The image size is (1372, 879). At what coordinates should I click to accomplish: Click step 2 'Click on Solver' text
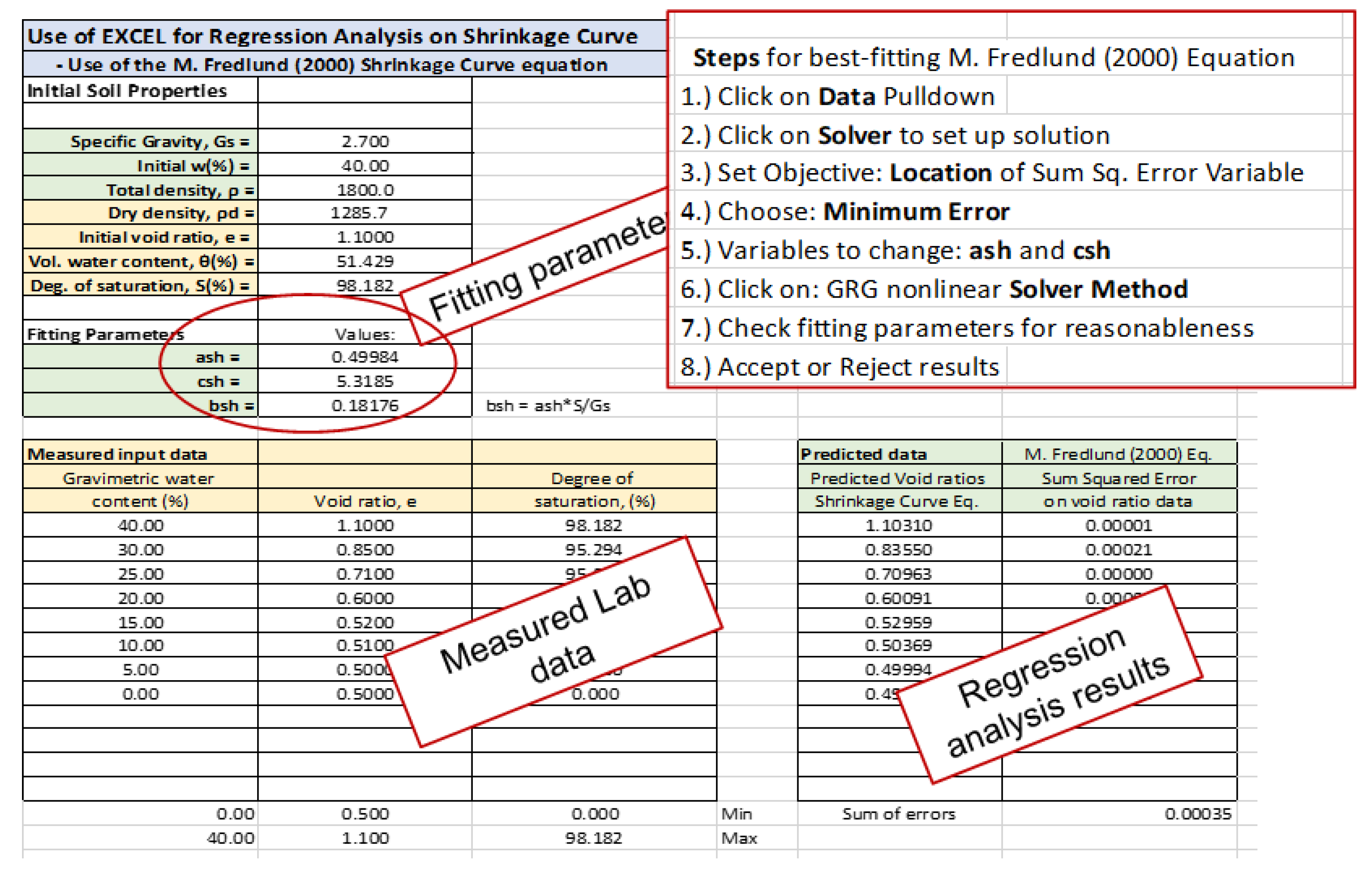895,136
